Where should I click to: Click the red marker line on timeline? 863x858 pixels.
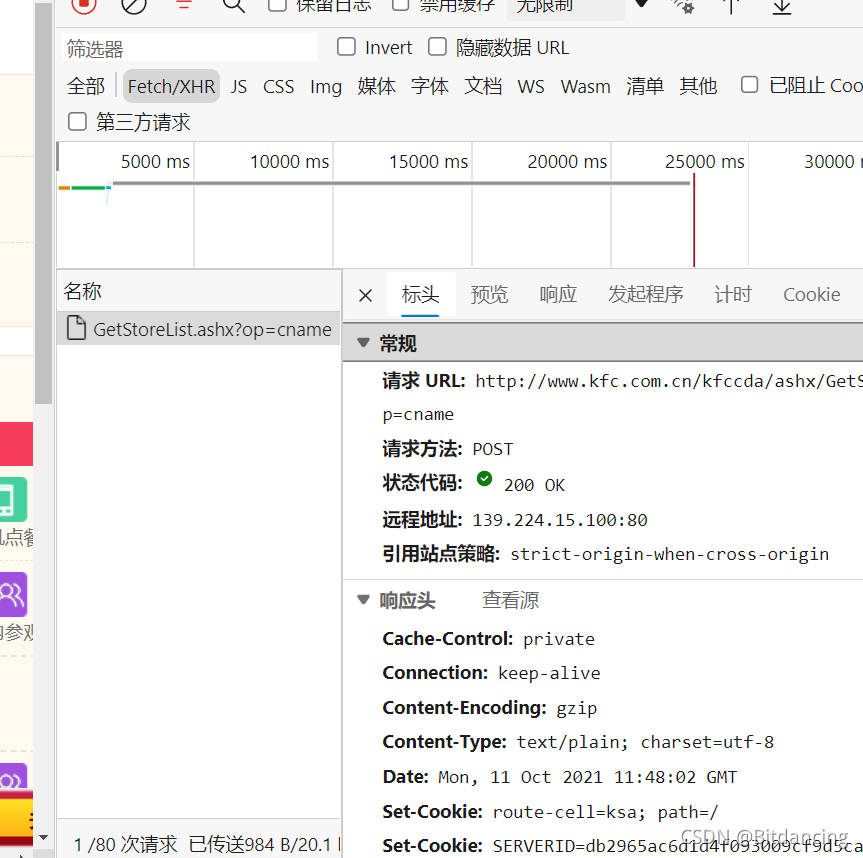(x=694, y=220)
